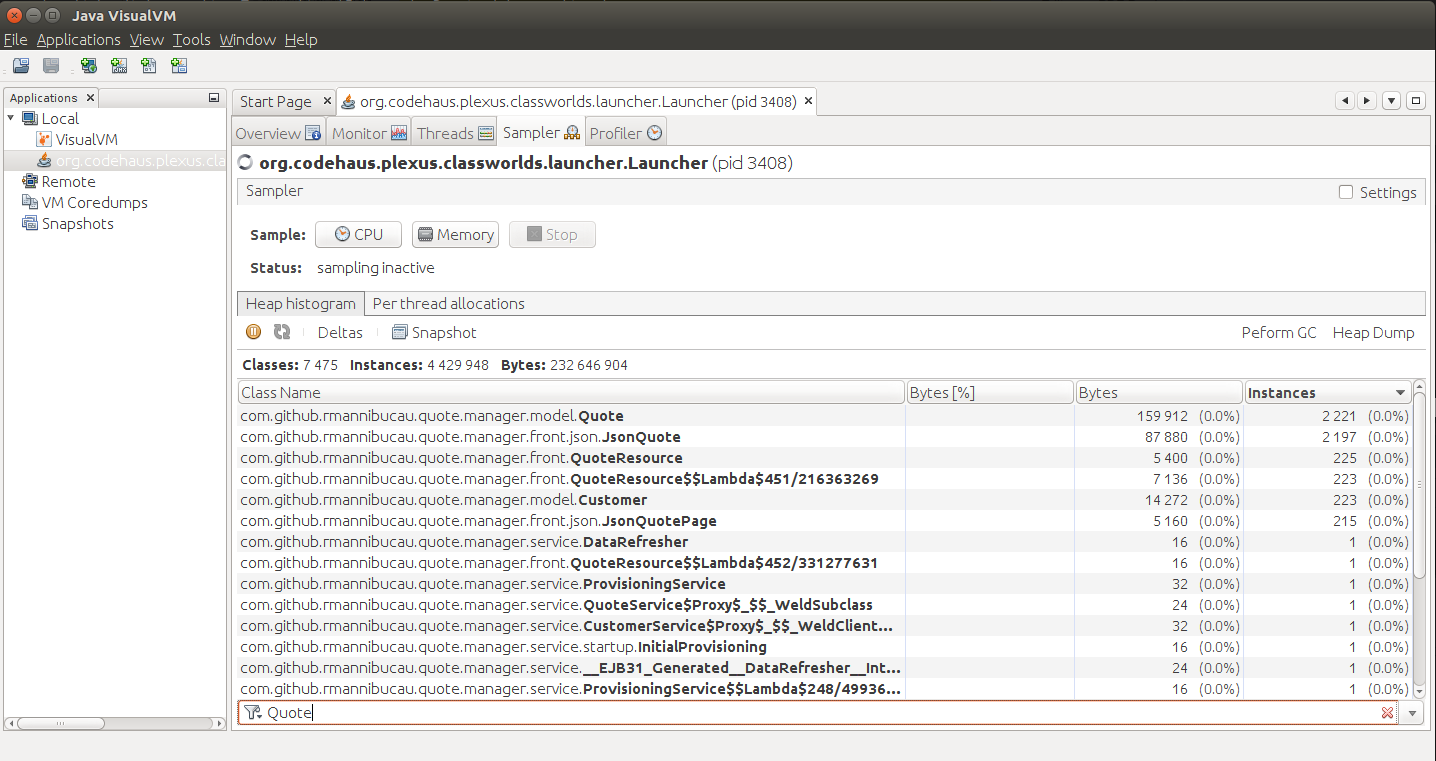This screenshot has width=1436, height=761.
Task: Select the org.codehaus.plexus application in the tree
Action: tap(132, 161)
